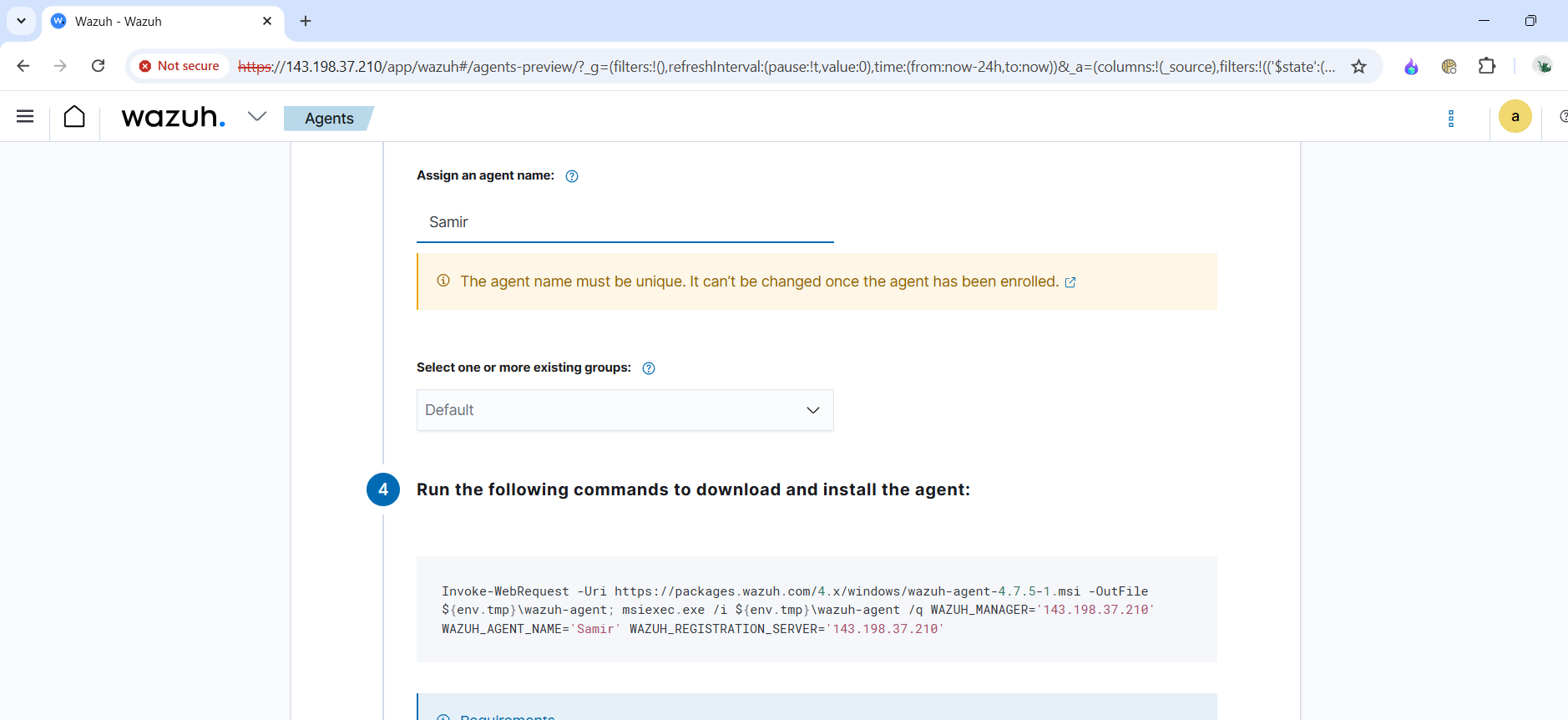This screenshot has width=1568, height=720.
Task: Click the 'Select one or more existing groups:' label
Action: pos(524,368)
